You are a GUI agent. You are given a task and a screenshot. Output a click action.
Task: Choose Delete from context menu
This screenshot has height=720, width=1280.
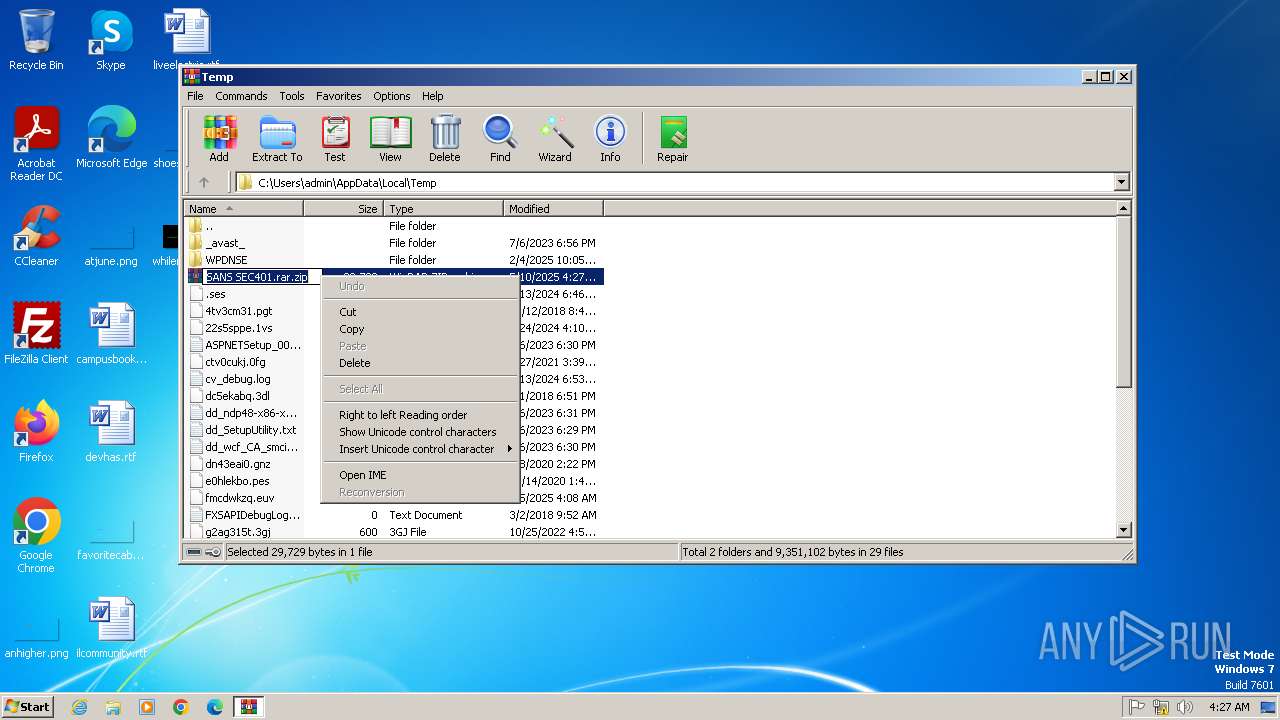pos(420,363)
